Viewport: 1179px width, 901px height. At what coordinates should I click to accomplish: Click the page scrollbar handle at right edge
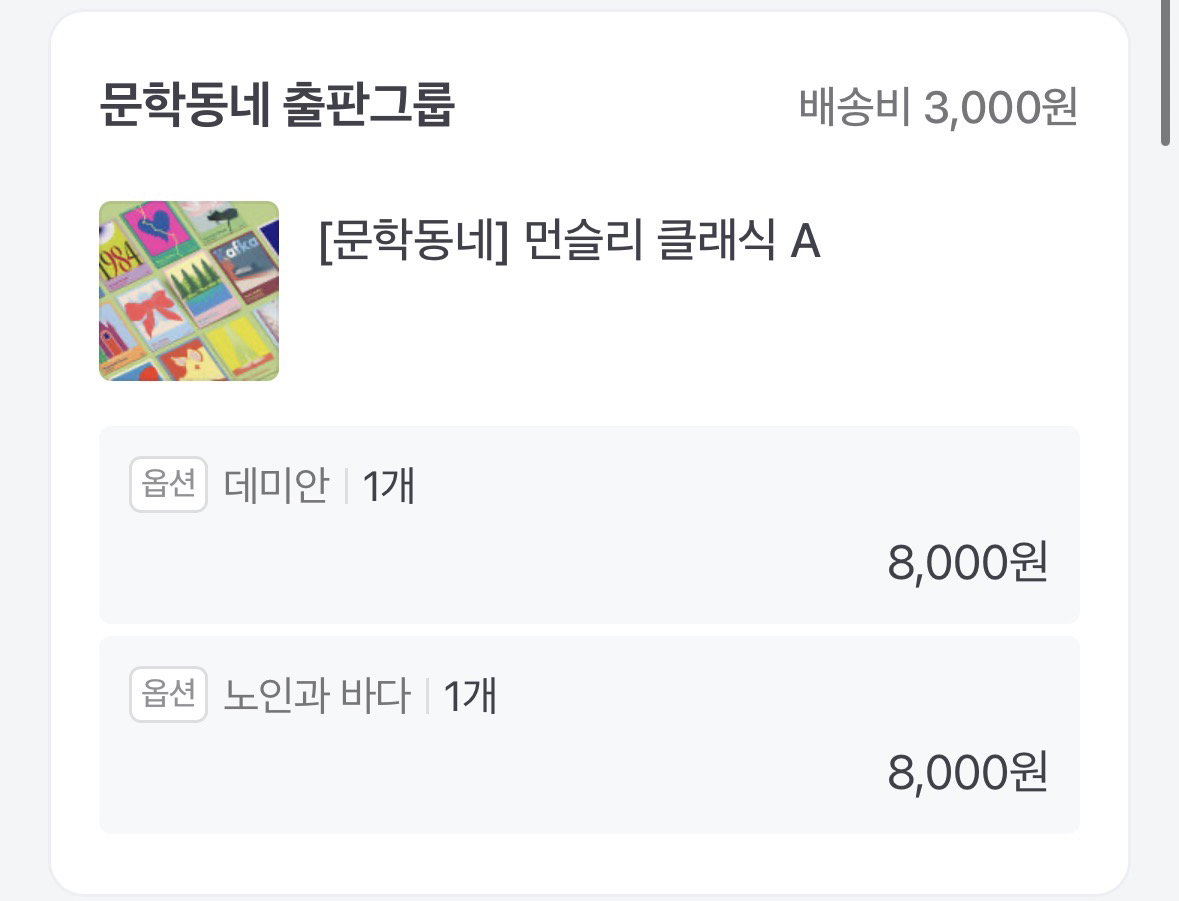tap(1165, 73)
